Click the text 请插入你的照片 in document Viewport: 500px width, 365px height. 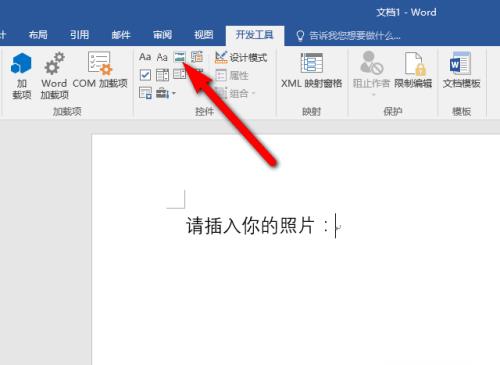tap(250, 226)
